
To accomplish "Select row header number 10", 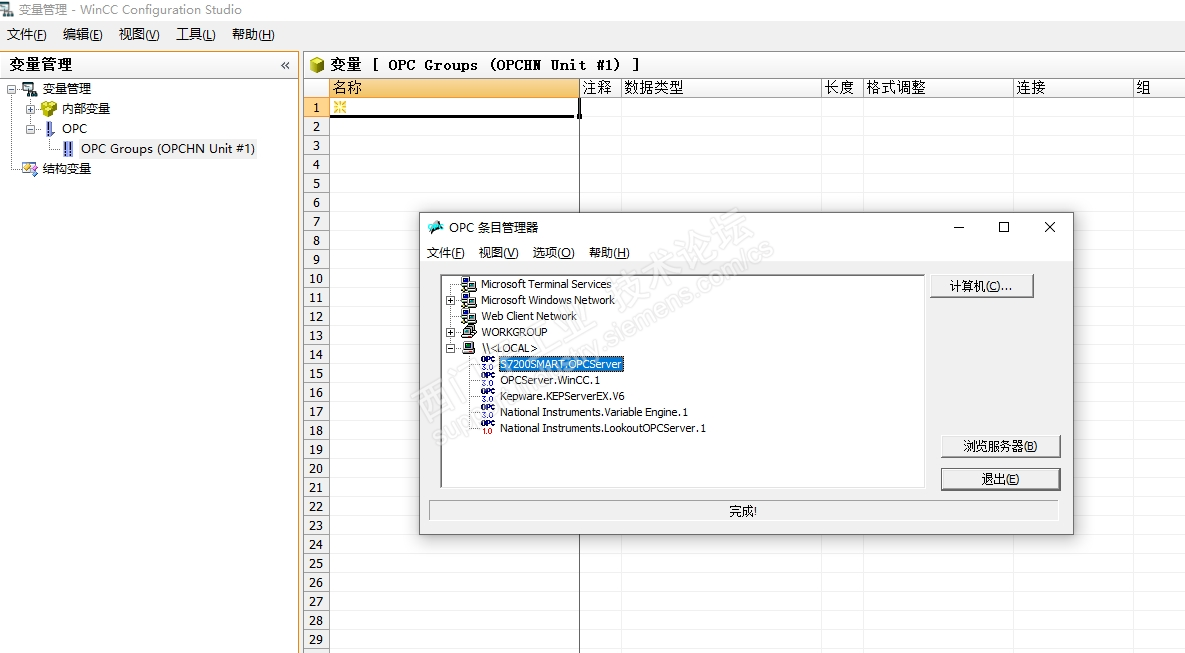I will [316, 279].
